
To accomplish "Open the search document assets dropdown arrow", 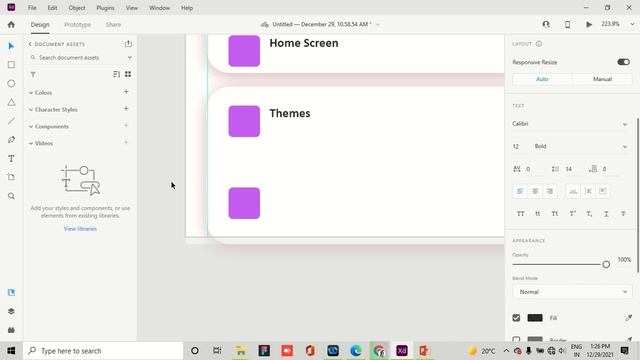I will point(130,58).
